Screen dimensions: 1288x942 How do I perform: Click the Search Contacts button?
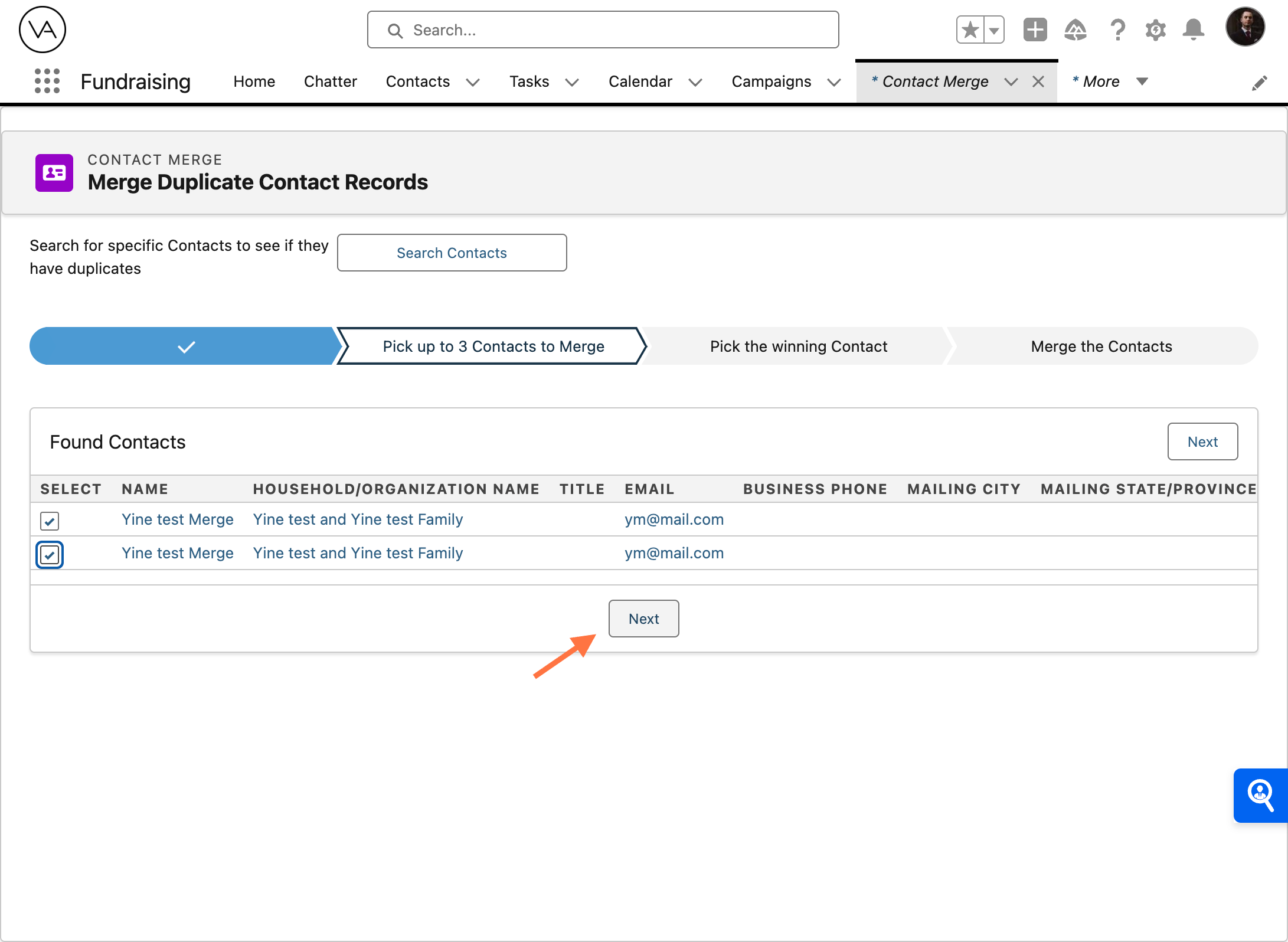coord(452,253)
